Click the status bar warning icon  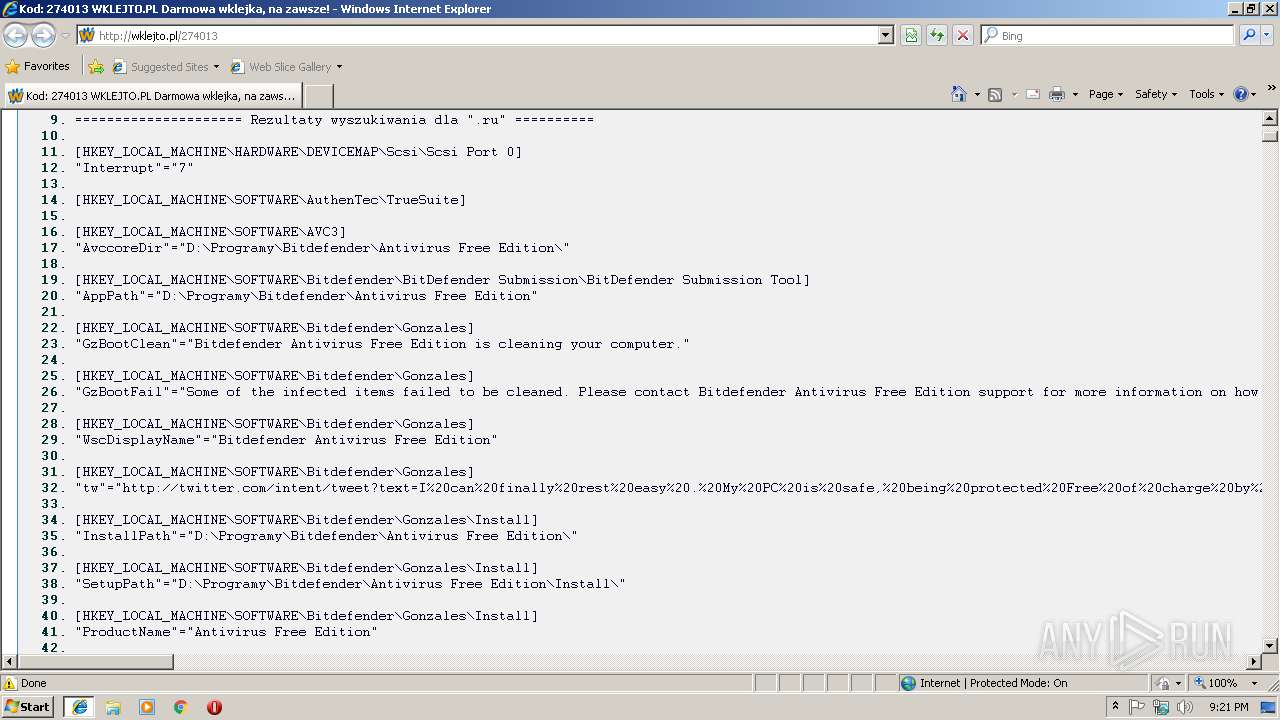coord(10,683)
